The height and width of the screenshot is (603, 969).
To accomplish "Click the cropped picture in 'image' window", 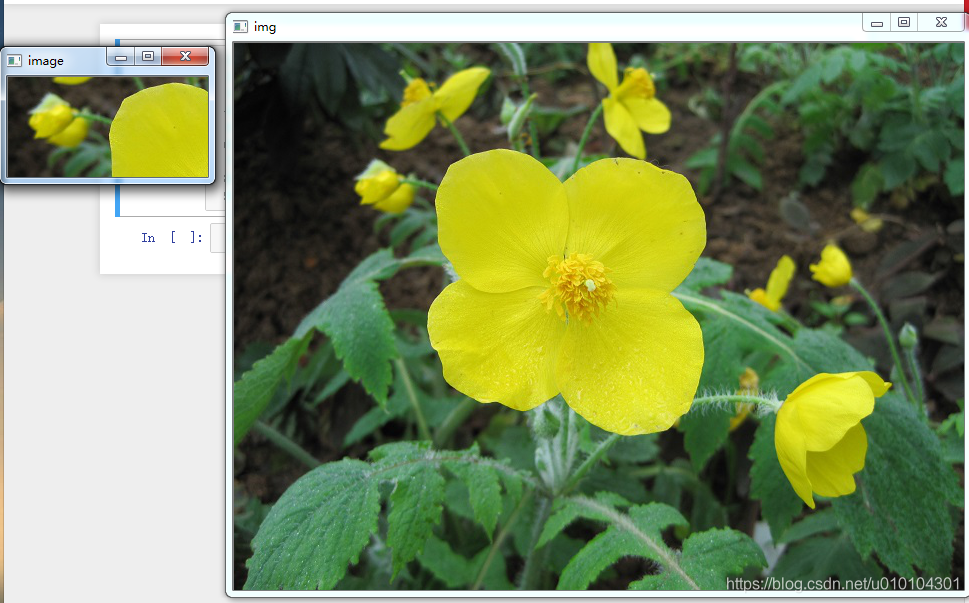I will click(x=108, y=127).
